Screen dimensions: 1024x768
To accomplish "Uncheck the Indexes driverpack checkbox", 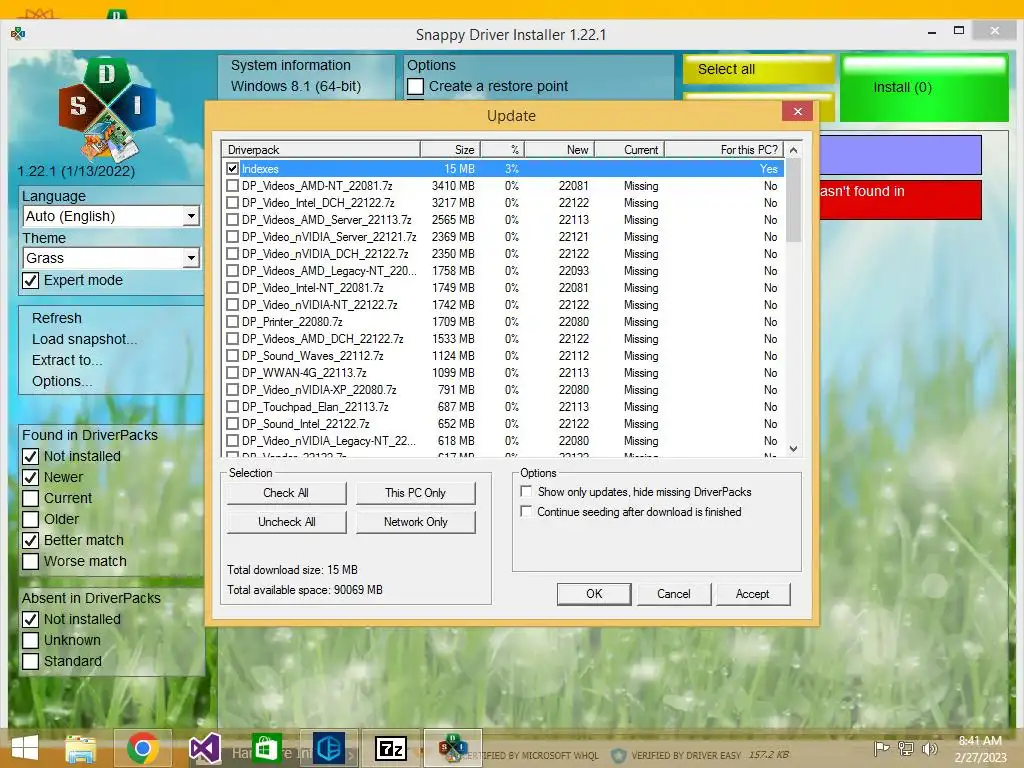I will point(232,168).
